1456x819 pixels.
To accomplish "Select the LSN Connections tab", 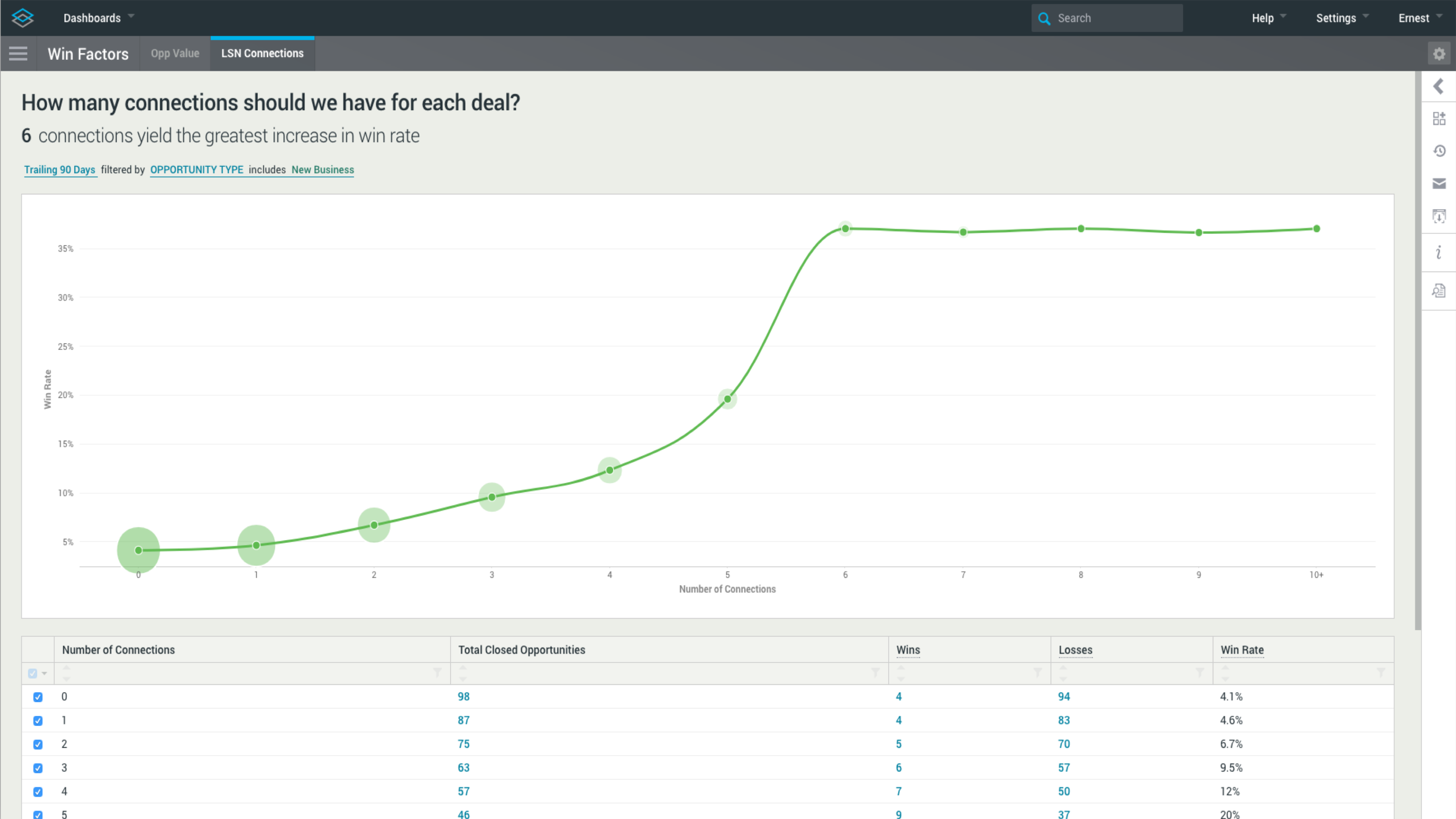I will [x=262, y=54].
